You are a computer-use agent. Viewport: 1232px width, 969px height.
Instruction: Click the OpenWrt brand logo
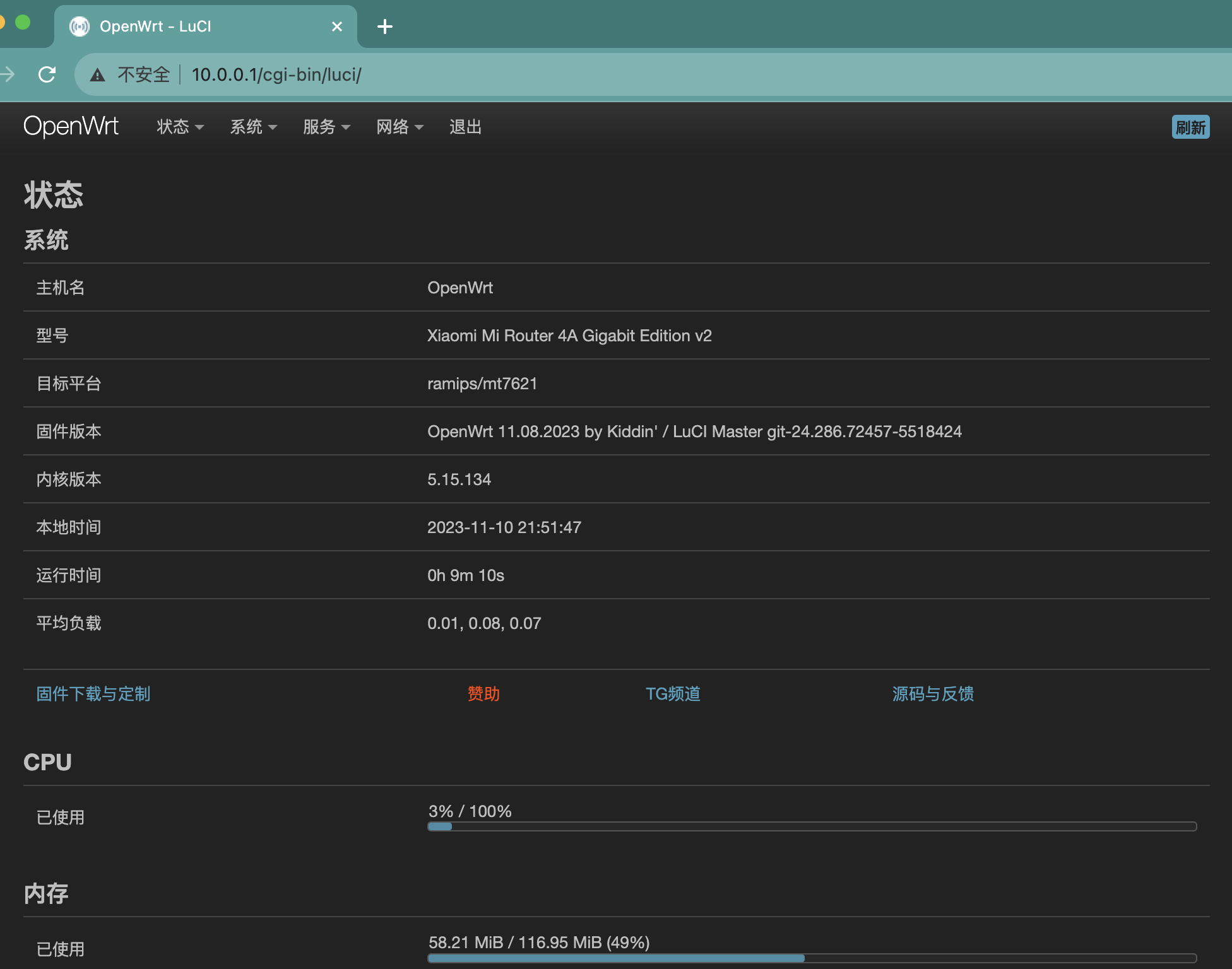(x=71, y=126)
